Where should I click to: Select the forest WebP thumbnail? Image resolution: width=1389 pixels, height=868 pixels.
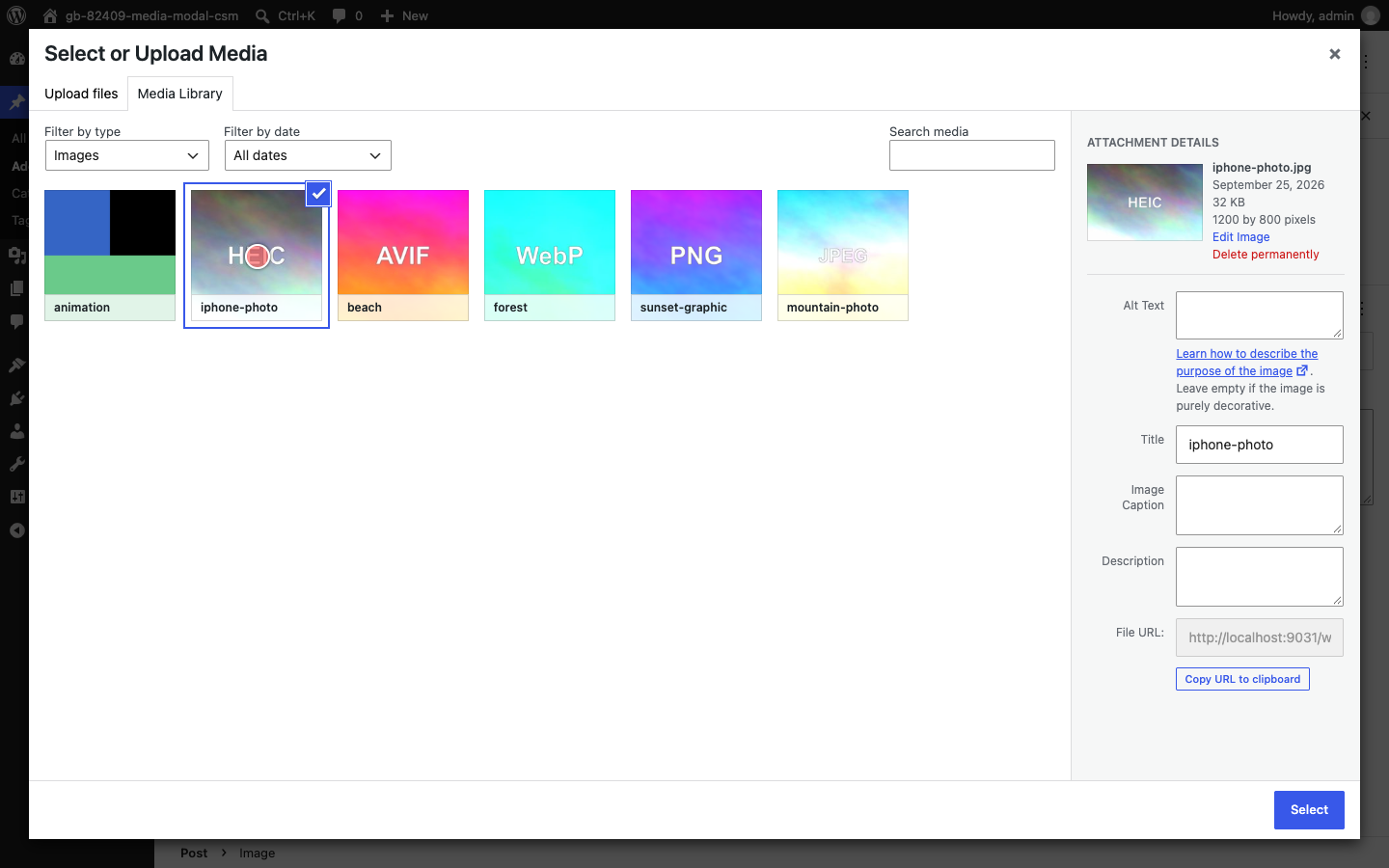[x=550, y=256]
